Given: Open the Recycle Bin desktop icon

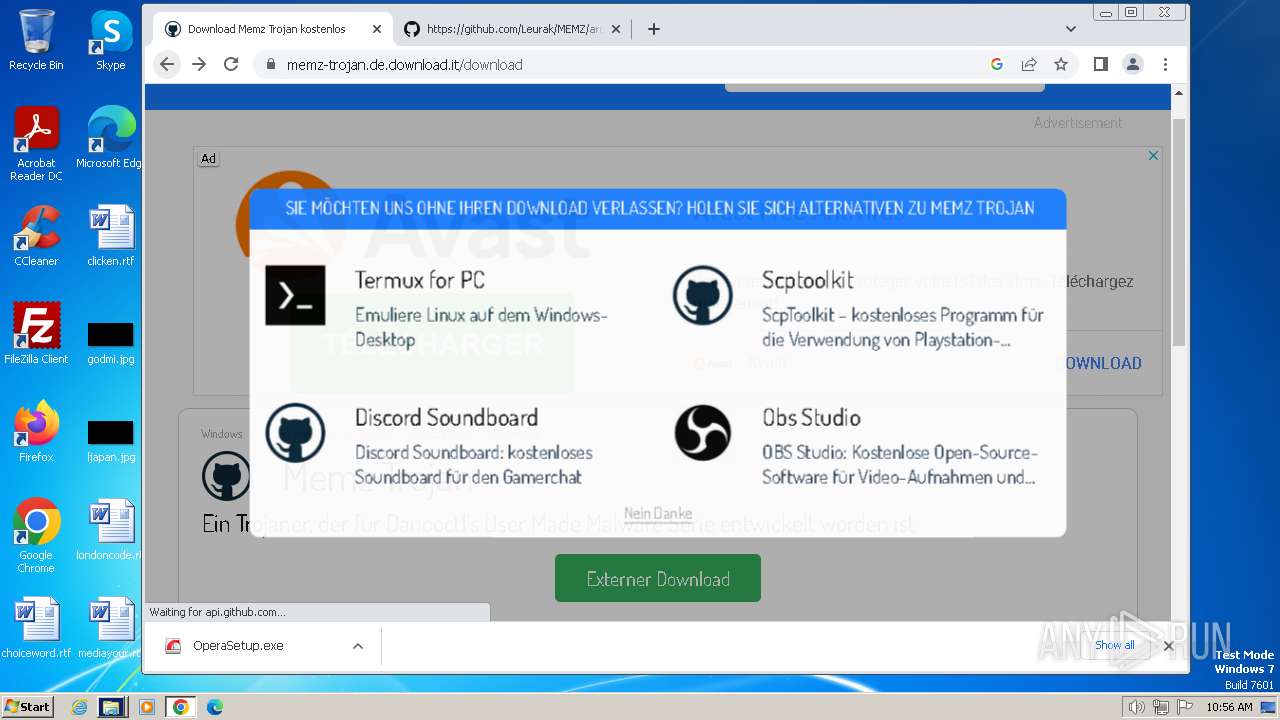Looking at the screenshot, I should (x=36, y=40).
